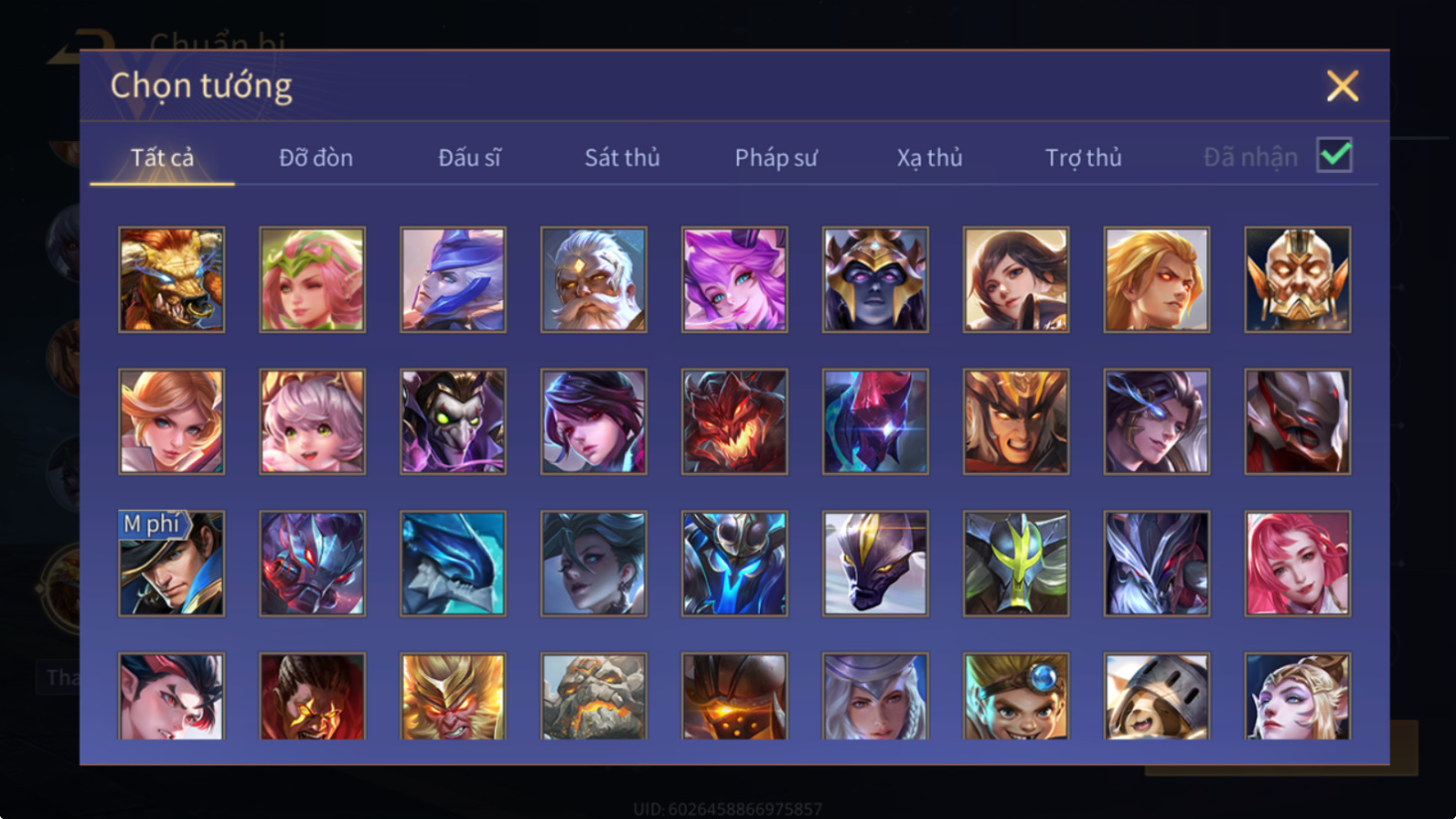Pick the white-bearded old man hero
The height and width of the screenshot is (819, 1456).
[x=594, y=279]
